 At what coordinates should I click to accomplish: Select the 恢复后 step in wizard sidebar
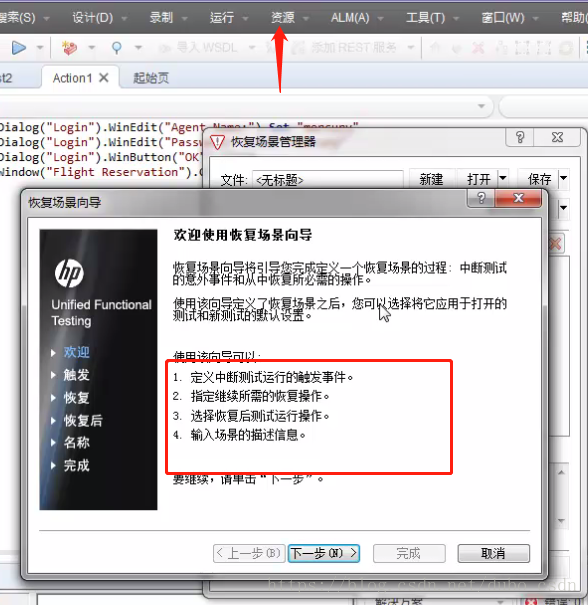point(83,420)
